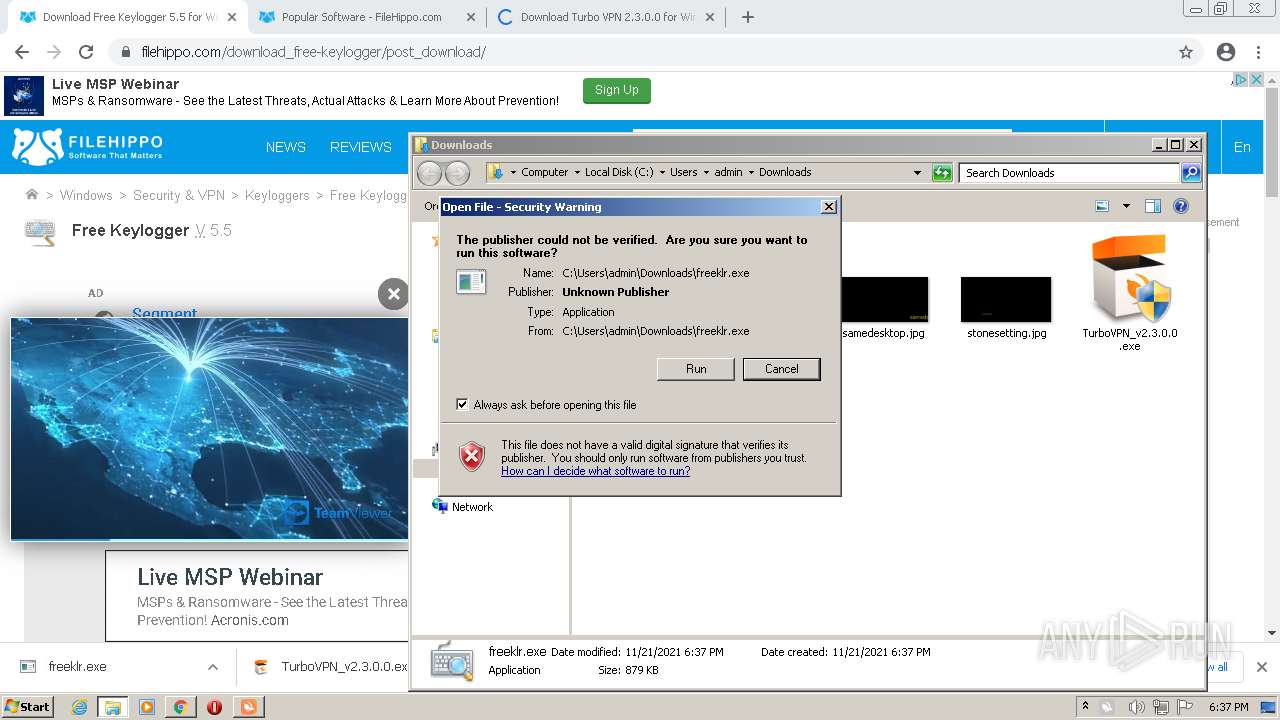Screen dimensions: 1280x720
Task: Click 'Local Disk (C:)' breadcrumb segment
Action: click(619, 172)
